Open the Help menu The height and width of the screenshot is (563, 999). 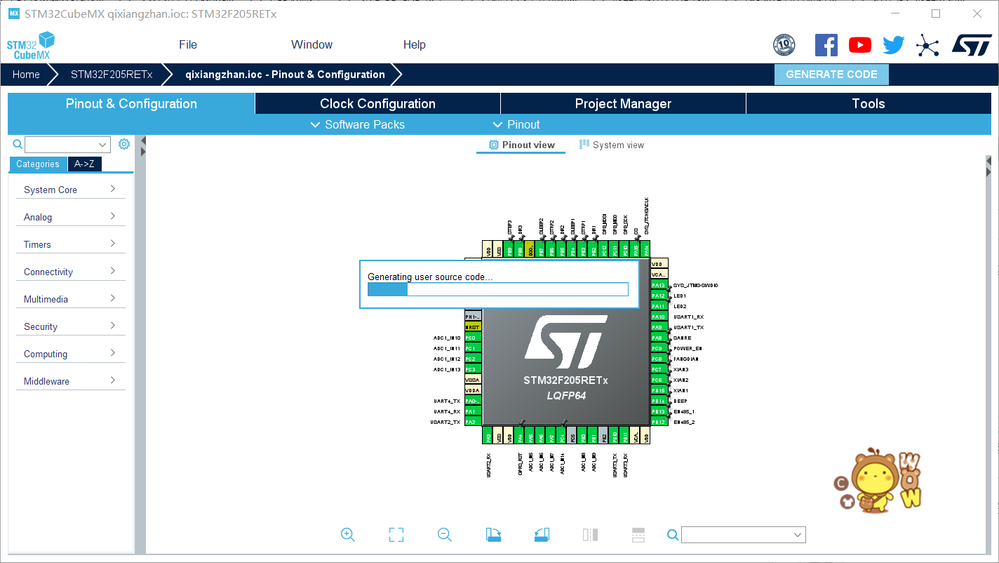tap(414, 45)
